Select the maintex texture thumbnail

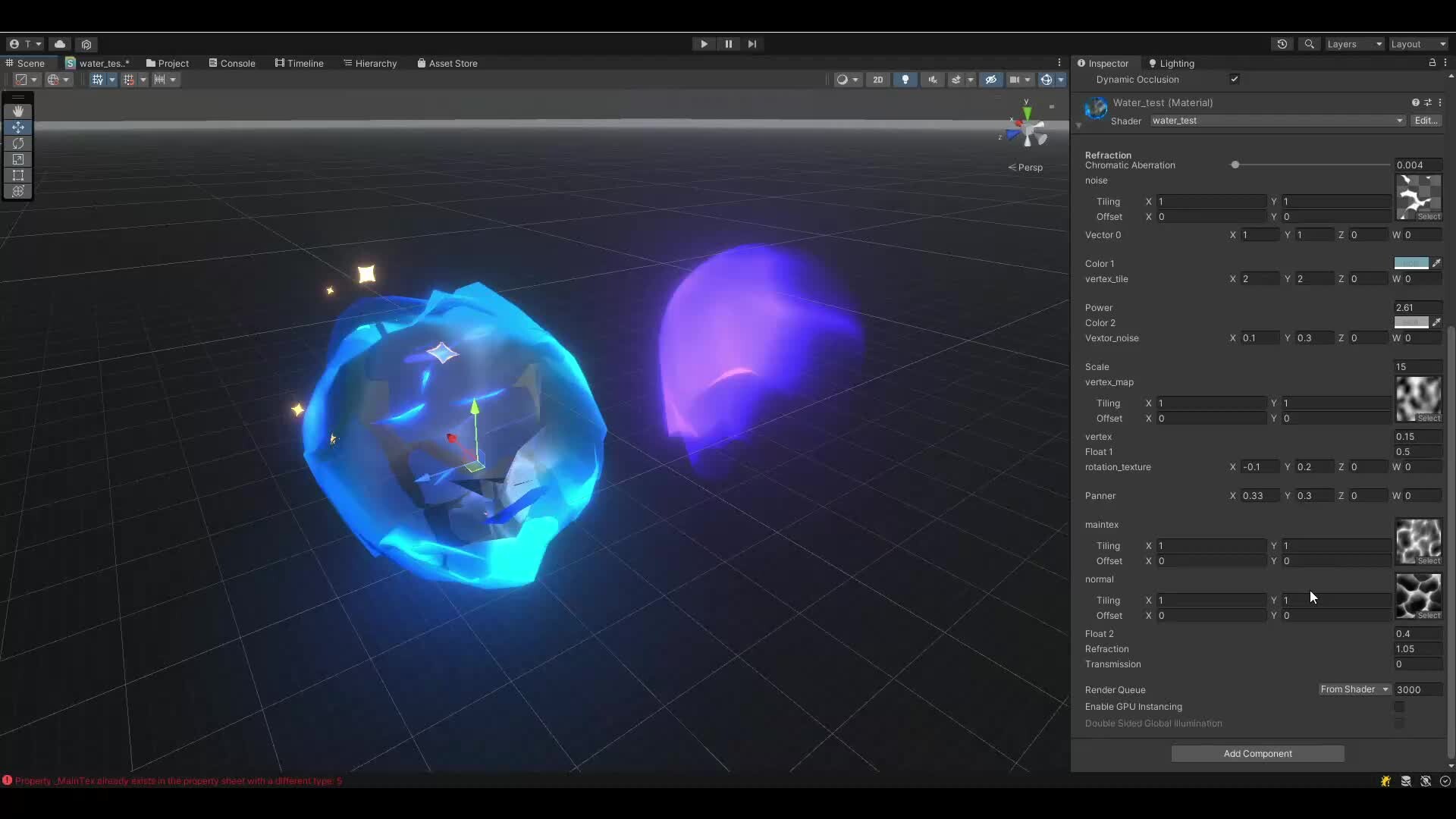pos(1420,541)
